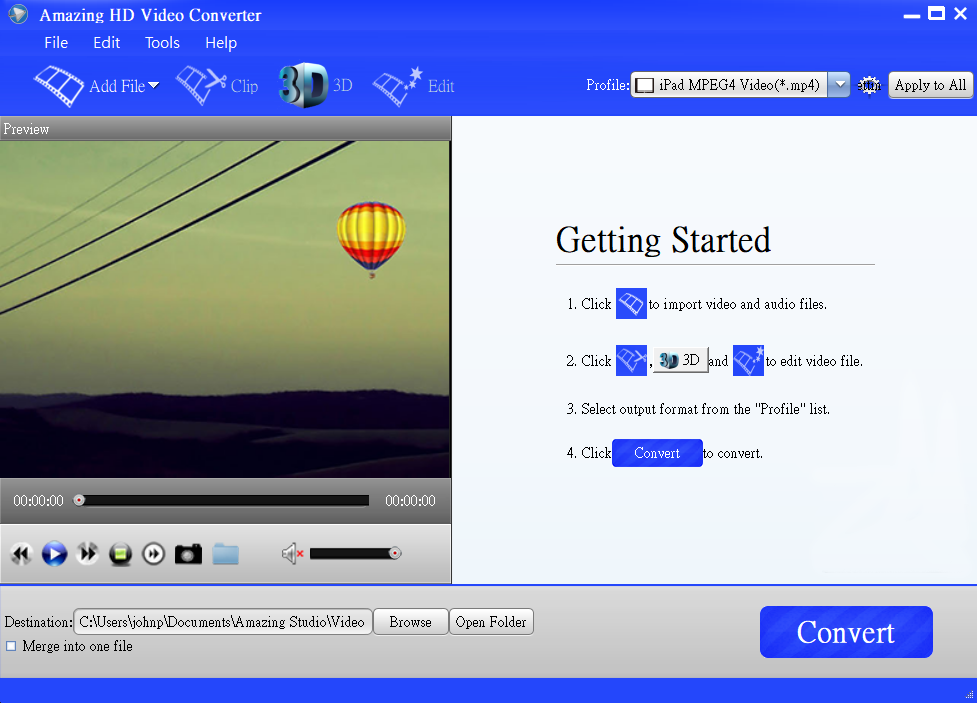Screen dimensions: 977x703
Task: Adjust the volume slider
Action: (x=355, y=553)
